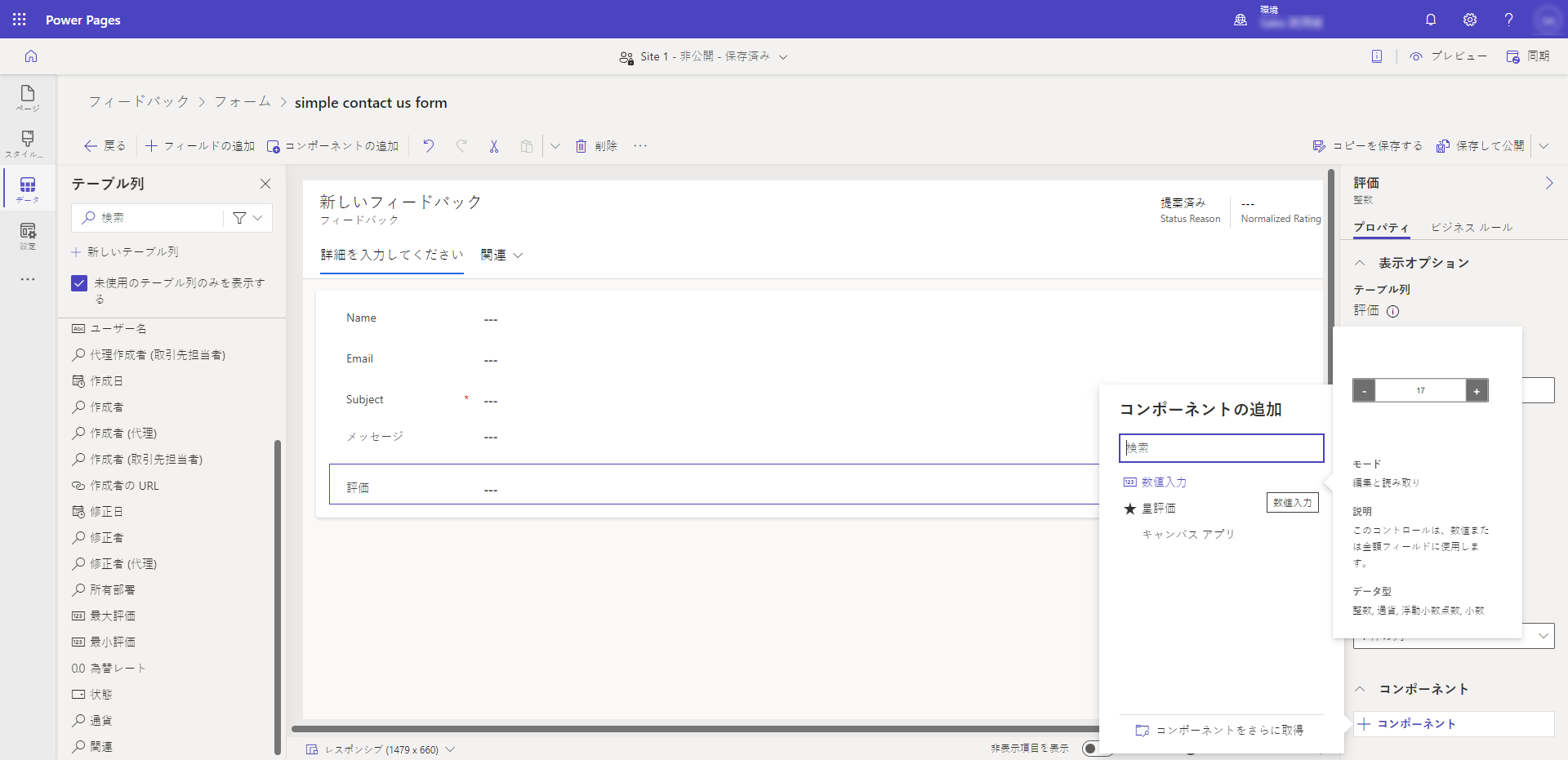Screen dimensions: 1568x760
Task: Open the filter icon in テーブル列 search
Action: coord(239,218)
